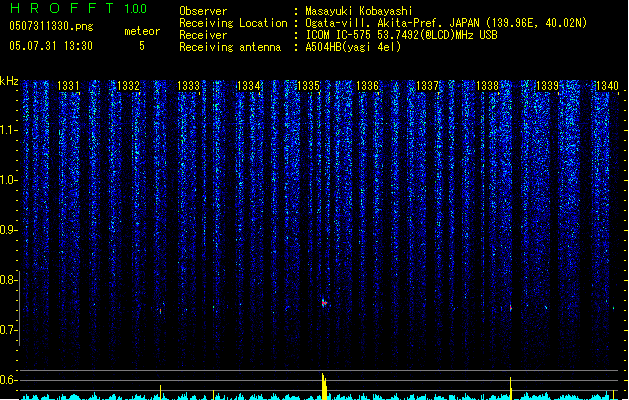The height and width of the screenshot is (400, 629).
Task: Click the 'Receiving antenna' field label
Action: [230, 47]
